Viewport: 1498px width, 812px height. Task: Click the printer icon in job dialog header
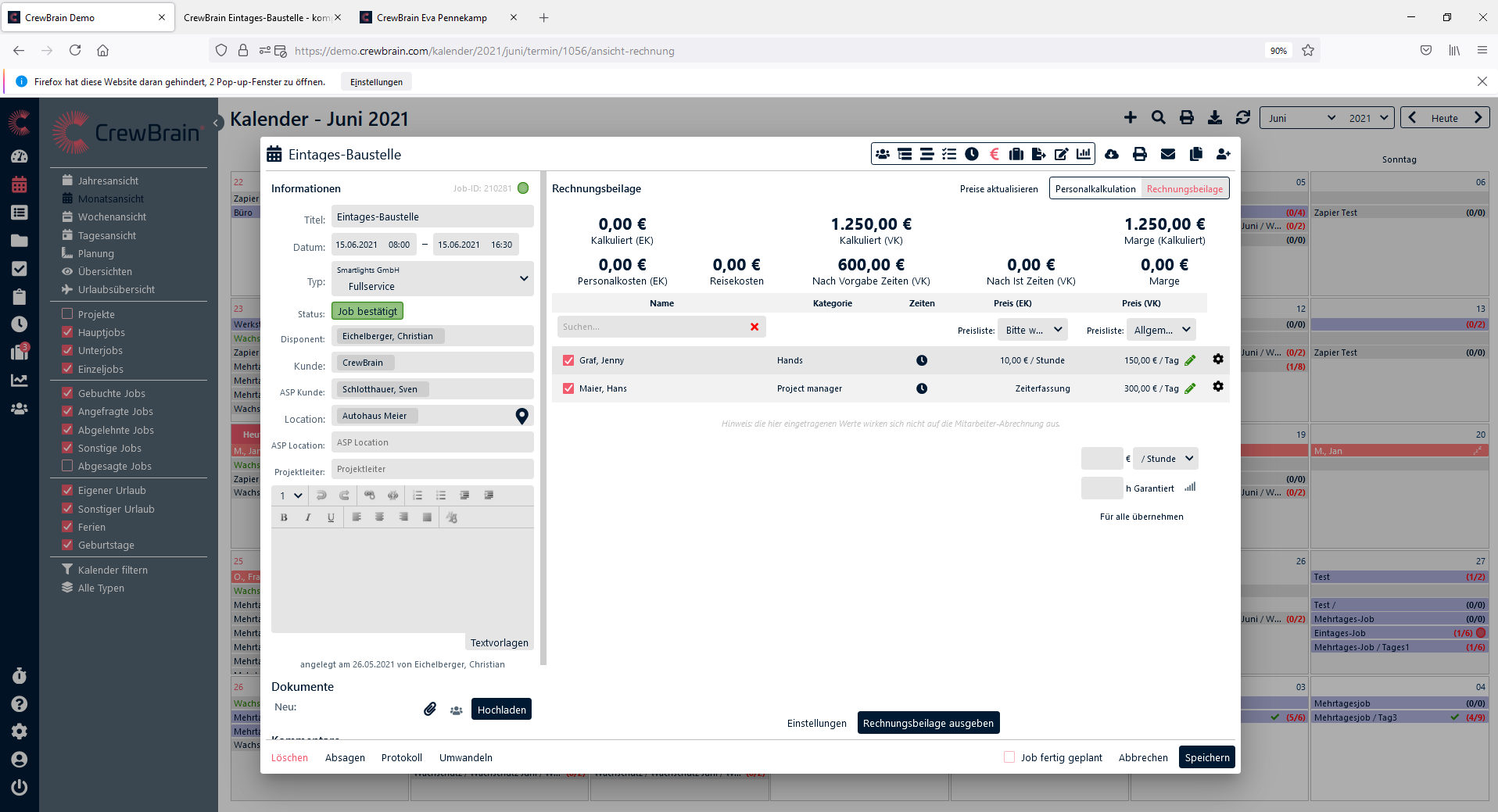(1139, 154)
